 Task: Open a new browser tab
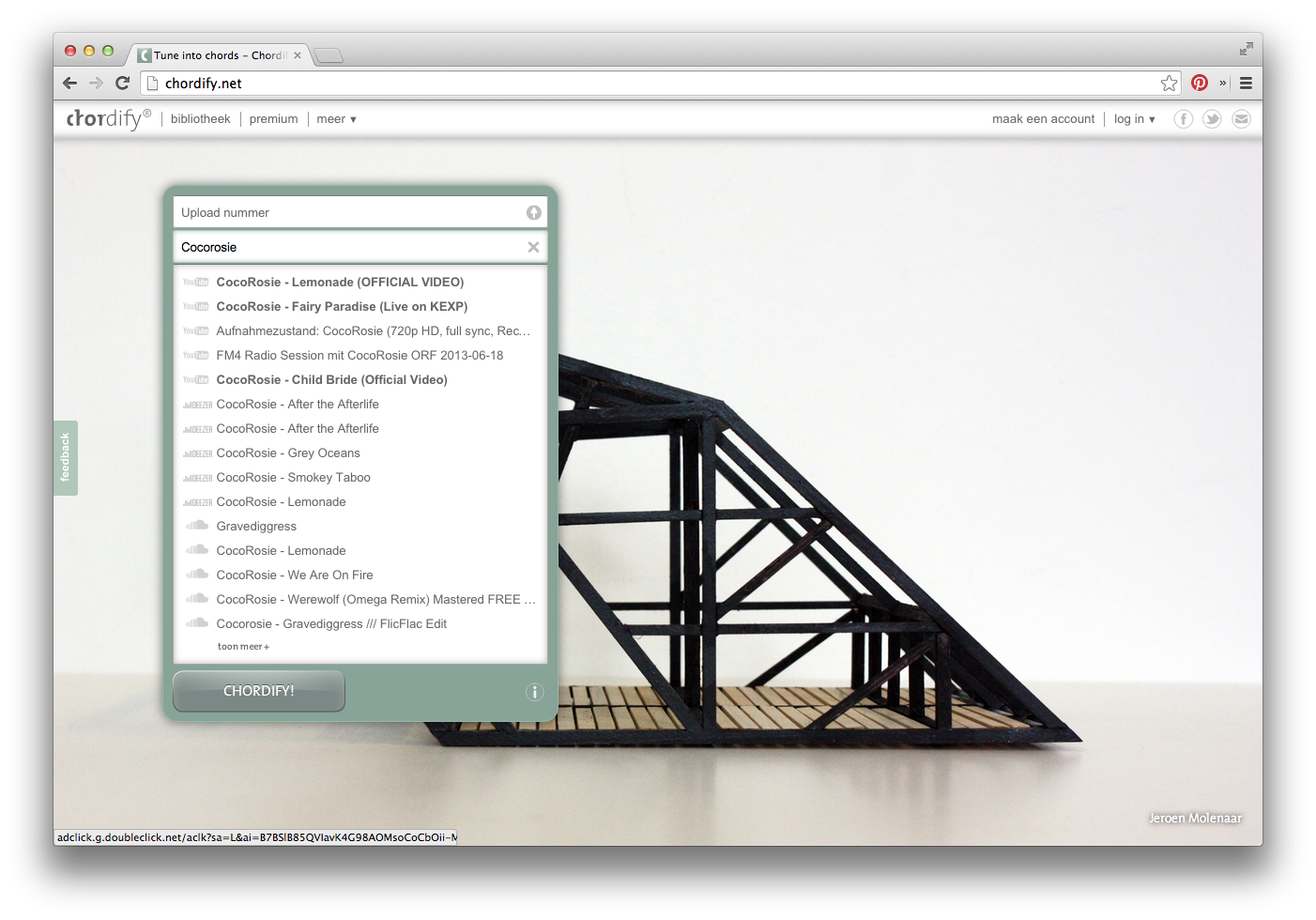pos(328,55)
